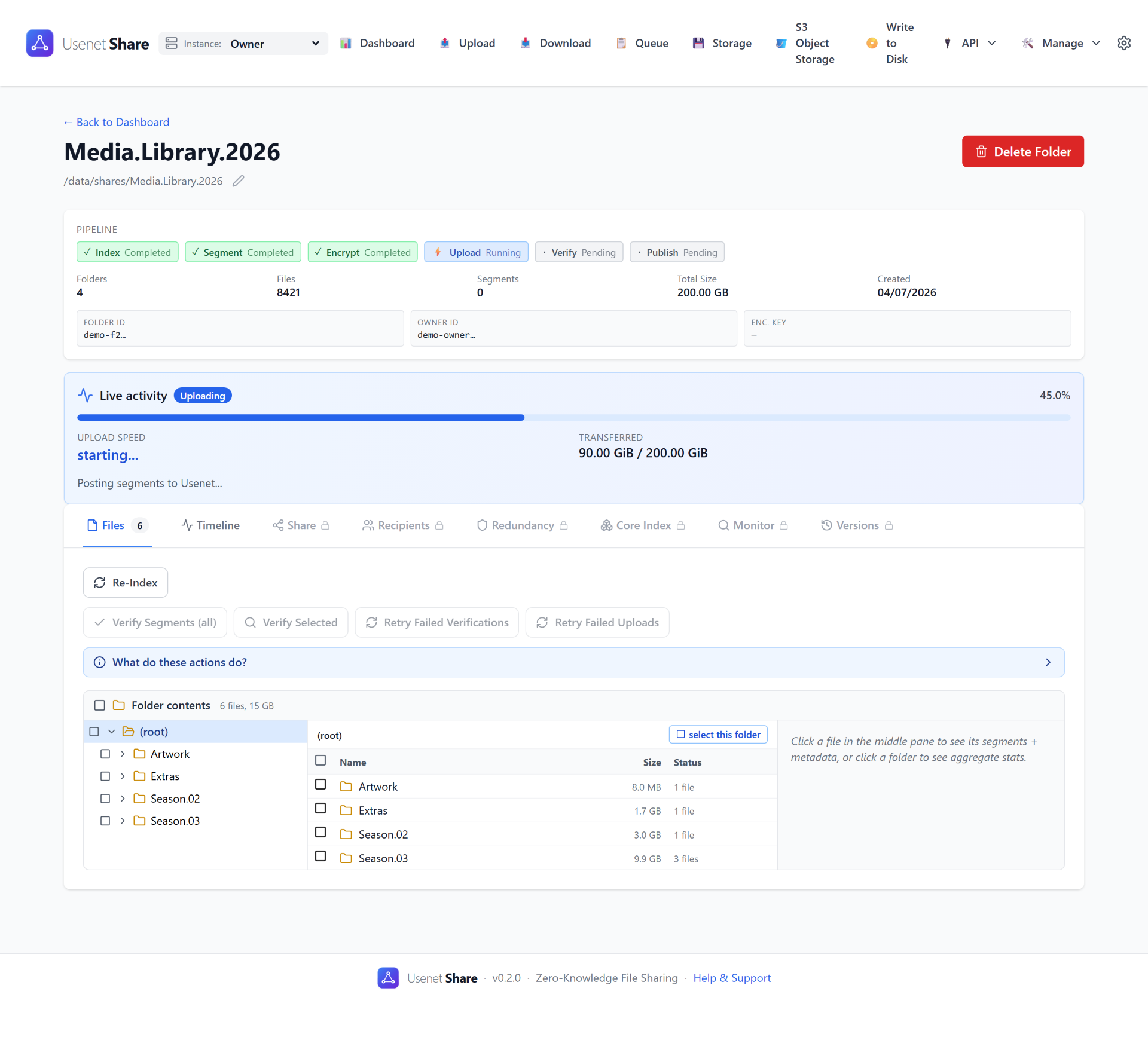Click the Core Index cubes icon
Screen dimensions: 1148x1040
click(606, 525)
